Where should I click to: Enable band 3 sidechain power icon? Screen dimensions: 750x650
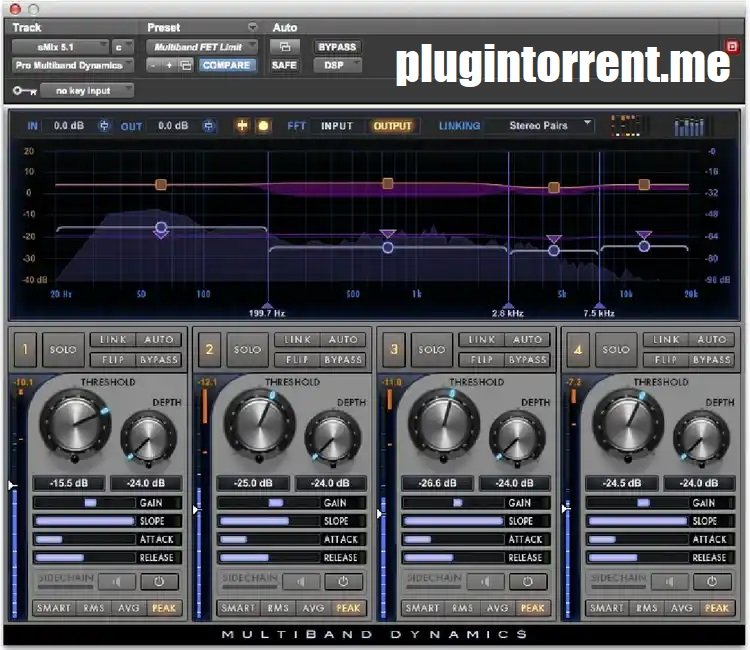tap(528, 582)
